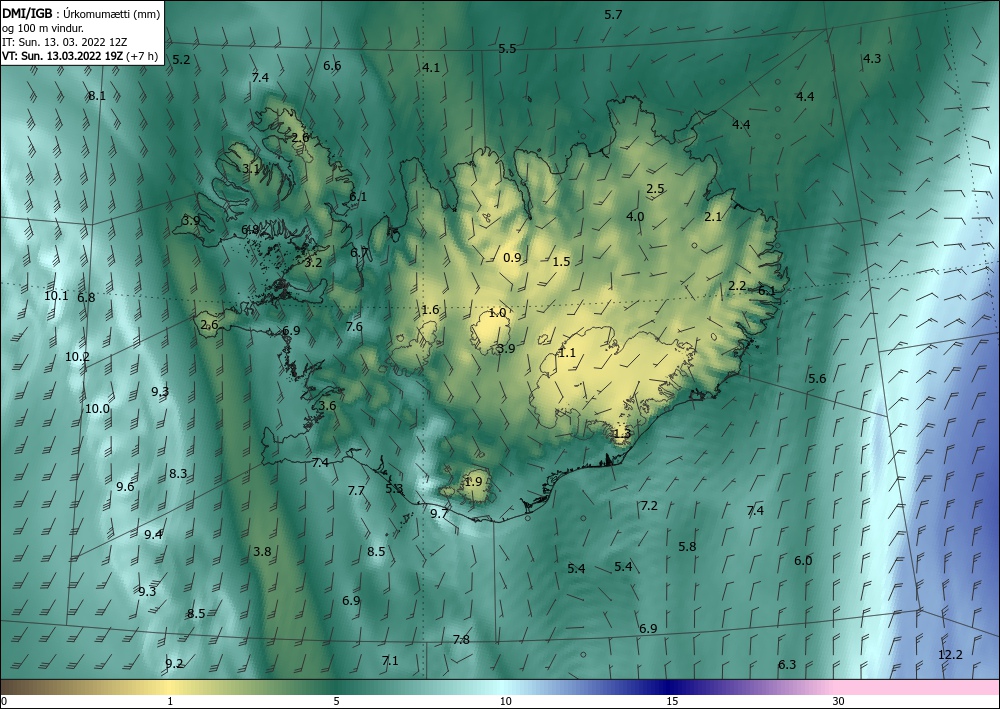
Task: Click the map value '1.3'
Action: (622, 434)
